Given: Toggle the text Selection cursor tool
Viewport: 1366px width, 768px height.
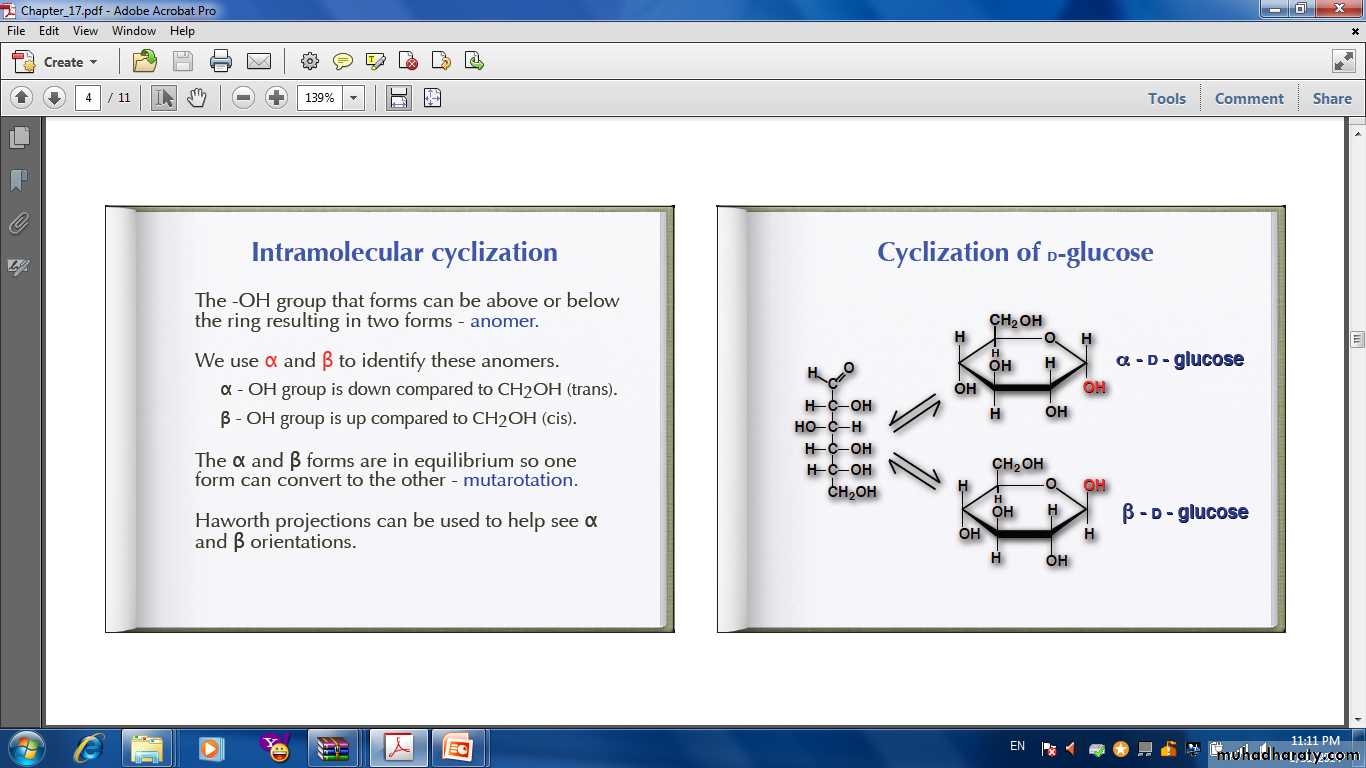Looking at the screenshot, I should click(x=164, y=98).
